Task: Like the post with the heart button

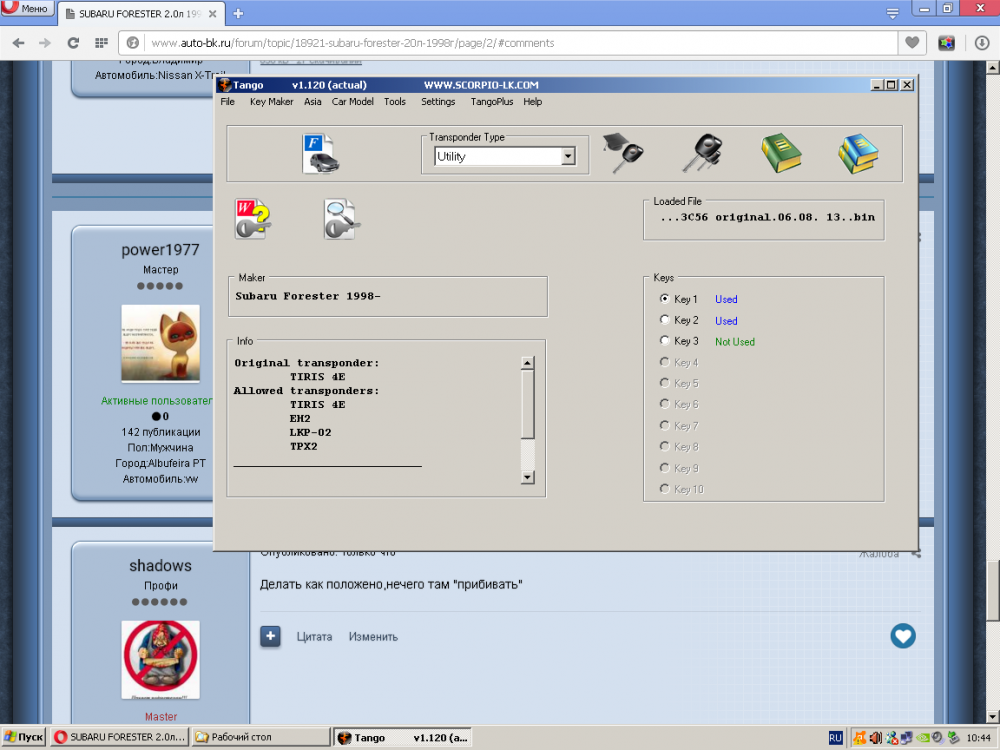Action: (x=903, y=636)
